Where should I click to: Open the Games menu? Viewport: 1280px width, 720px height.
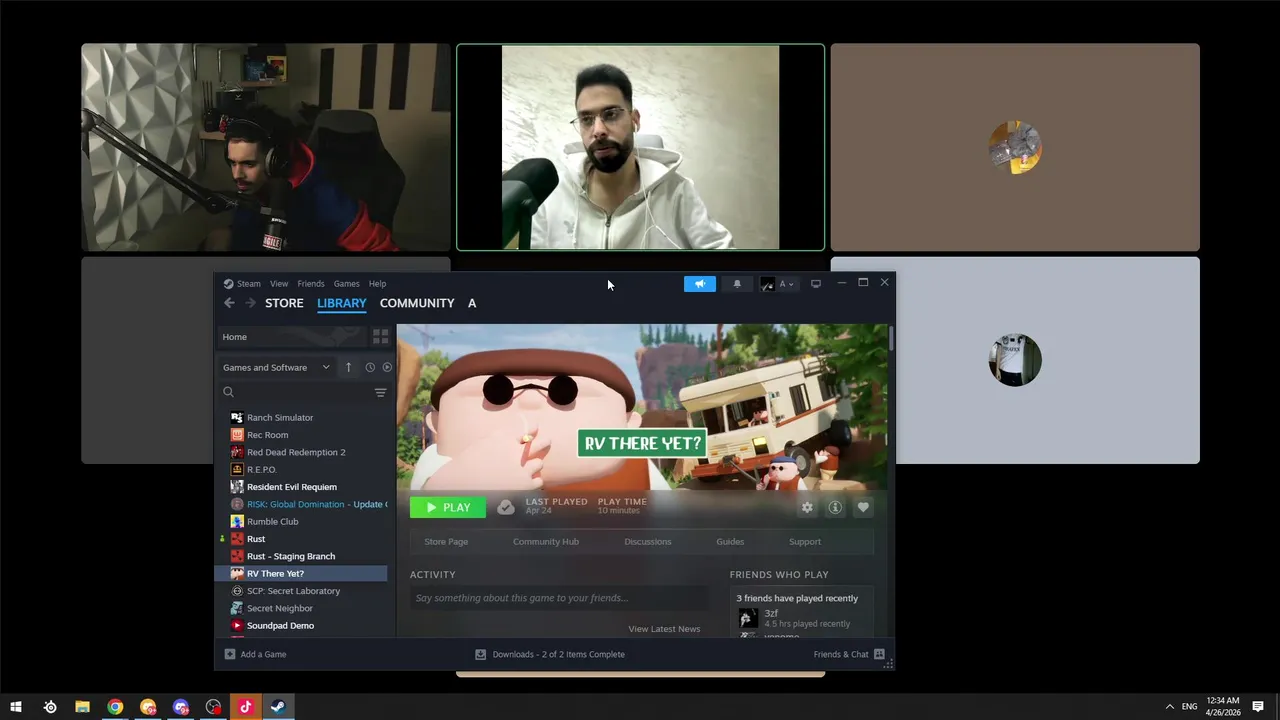(346, 284)
